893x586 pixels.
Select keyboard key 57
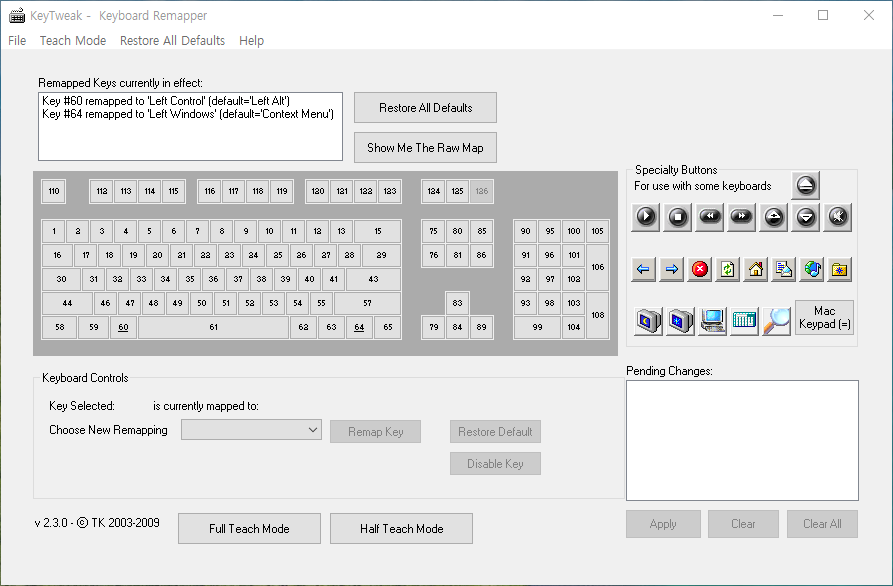pos(367,303)
